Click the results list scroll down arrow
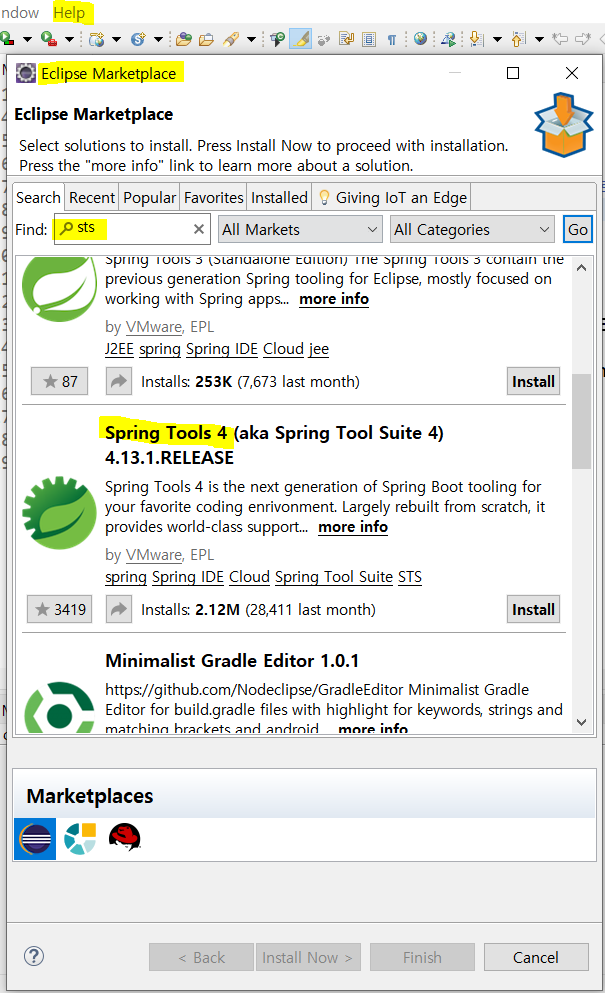The height and width of the screenshot is (993, 605). [x=582, y=722]
